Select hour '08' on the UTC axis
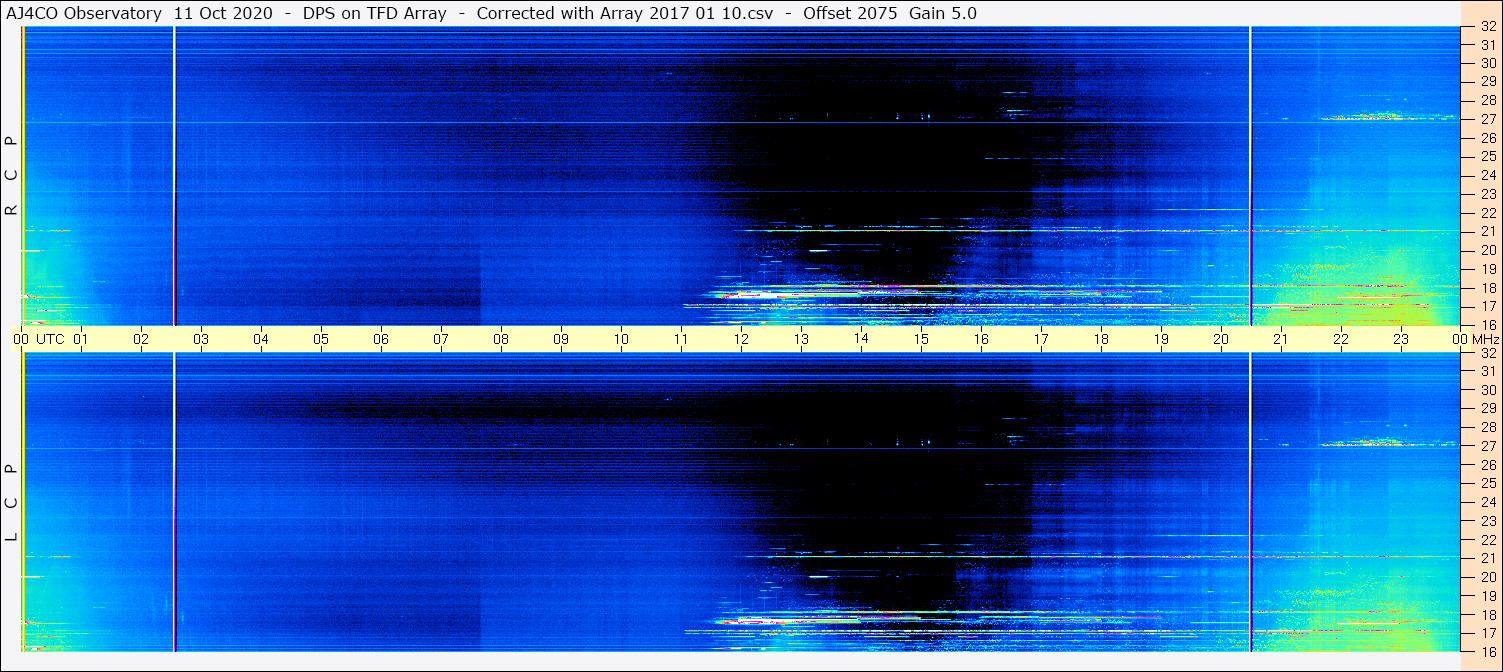Image resolution: width=1503 pixels, height=672 pixels. pos(501,339)
